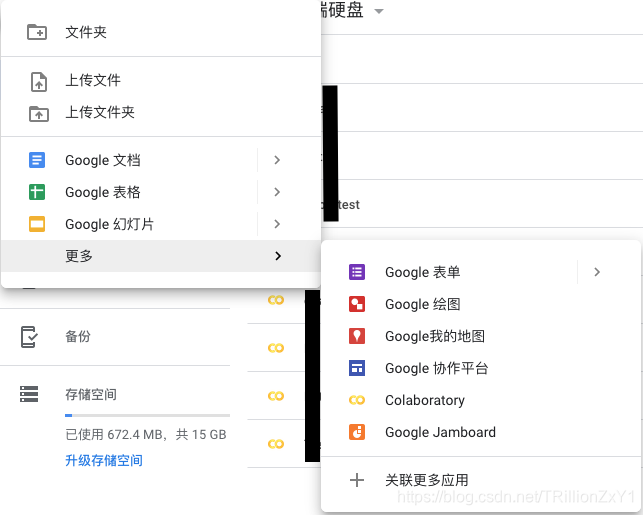Viewport: 643px width, 515px height.
Task: Expand the 更多 chevron arrow
Action: [278, 256]
